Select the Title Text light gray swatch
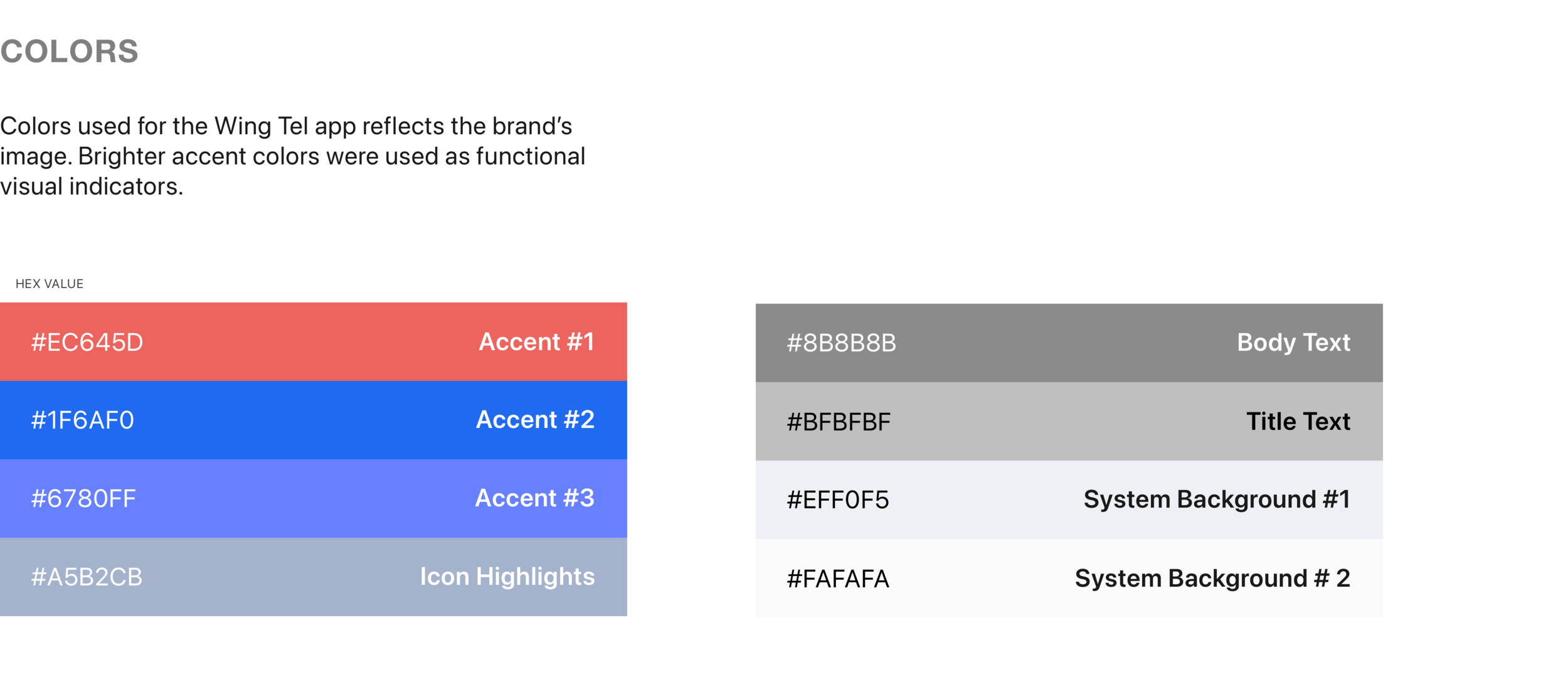1568x694 pixels. click(1069, 421)
